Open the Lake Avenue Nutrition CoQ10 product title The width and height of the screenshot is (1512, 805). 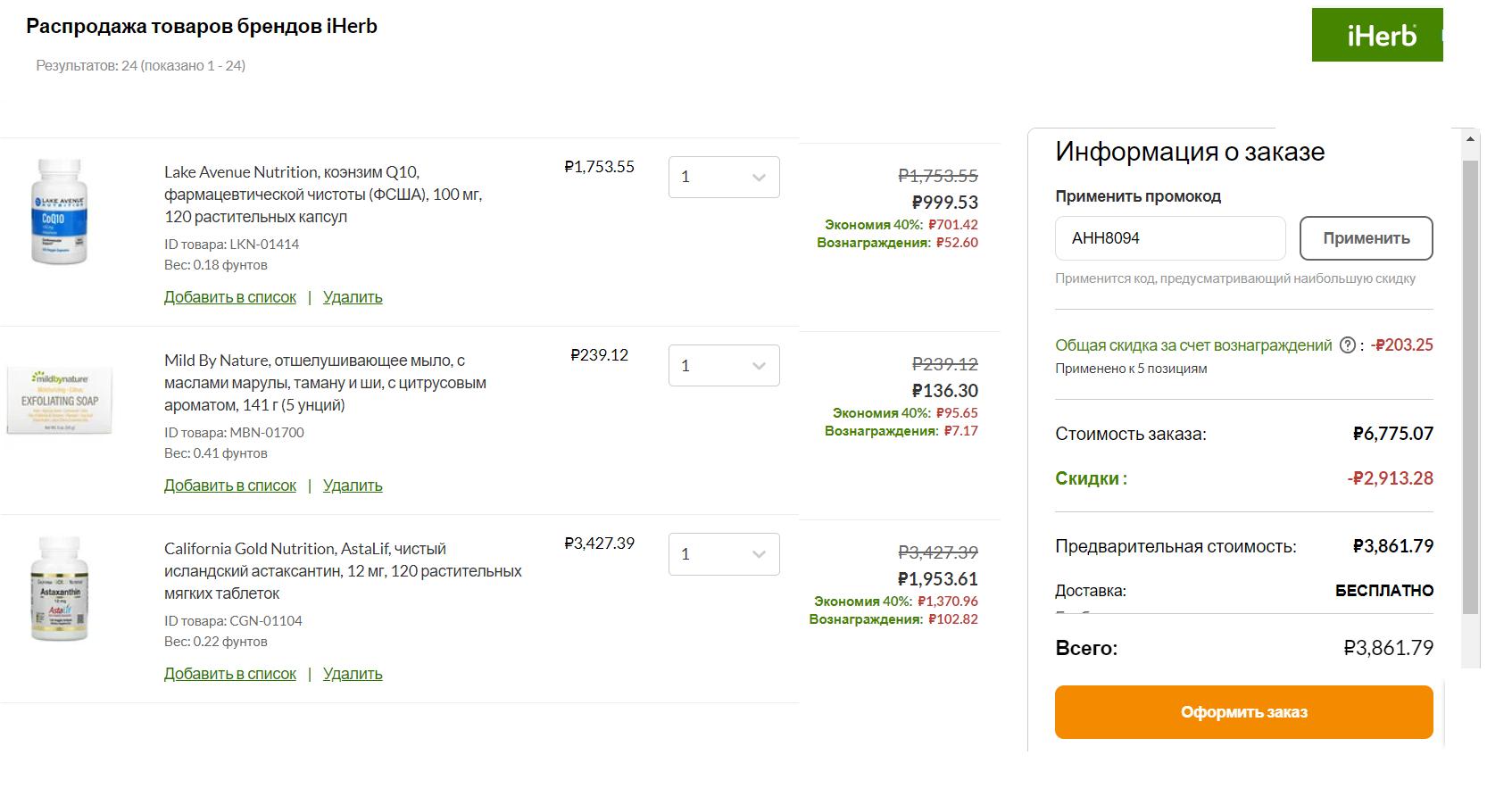(x=322, y=194)
